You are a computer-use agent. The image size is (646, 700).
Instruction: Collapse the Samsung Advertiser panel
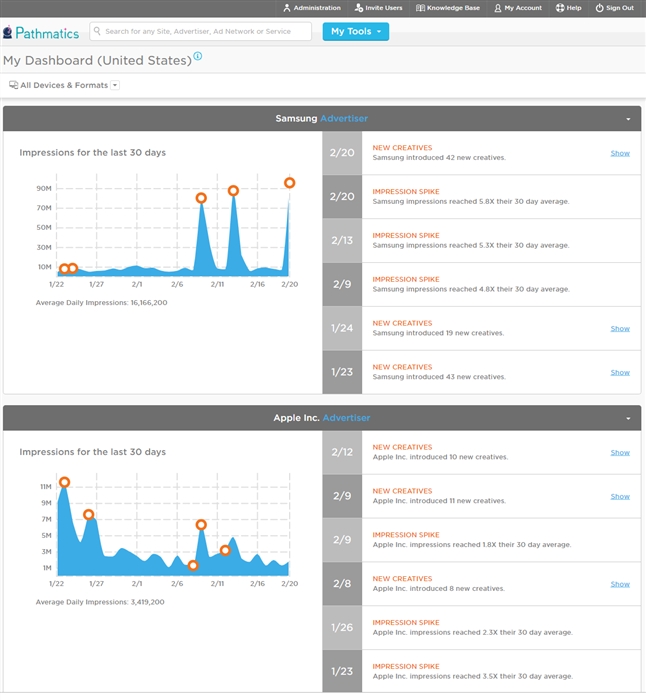click(628, 119)
